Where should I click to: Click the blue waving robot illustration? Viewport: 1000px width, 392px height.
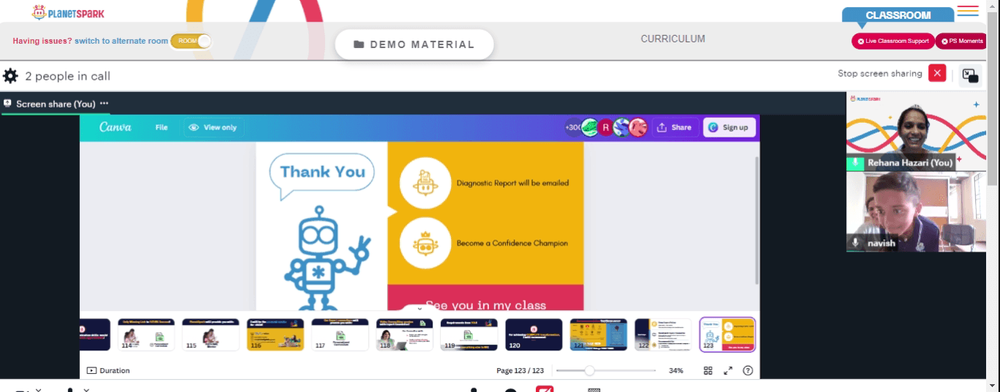[327, 258]
